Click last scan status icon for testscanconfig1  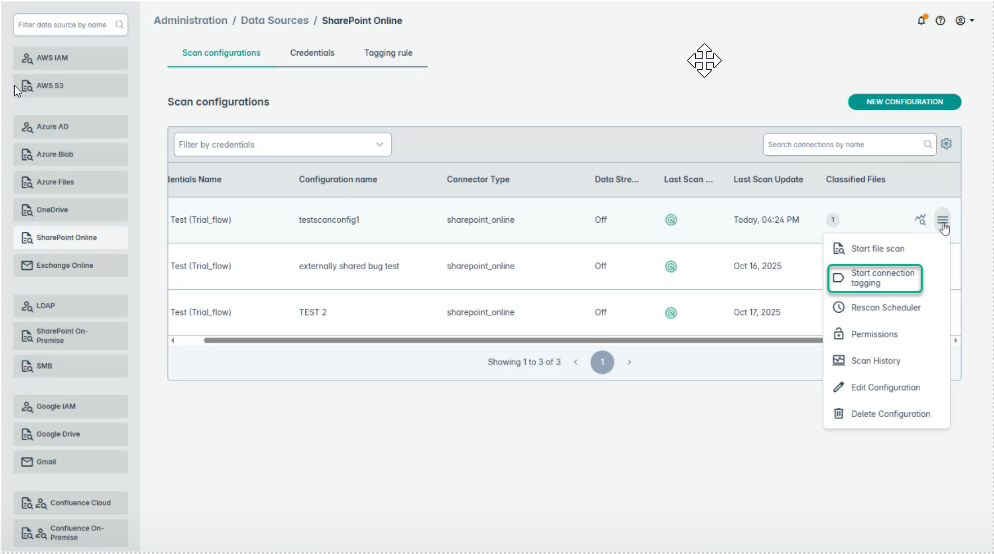point(671,220)
